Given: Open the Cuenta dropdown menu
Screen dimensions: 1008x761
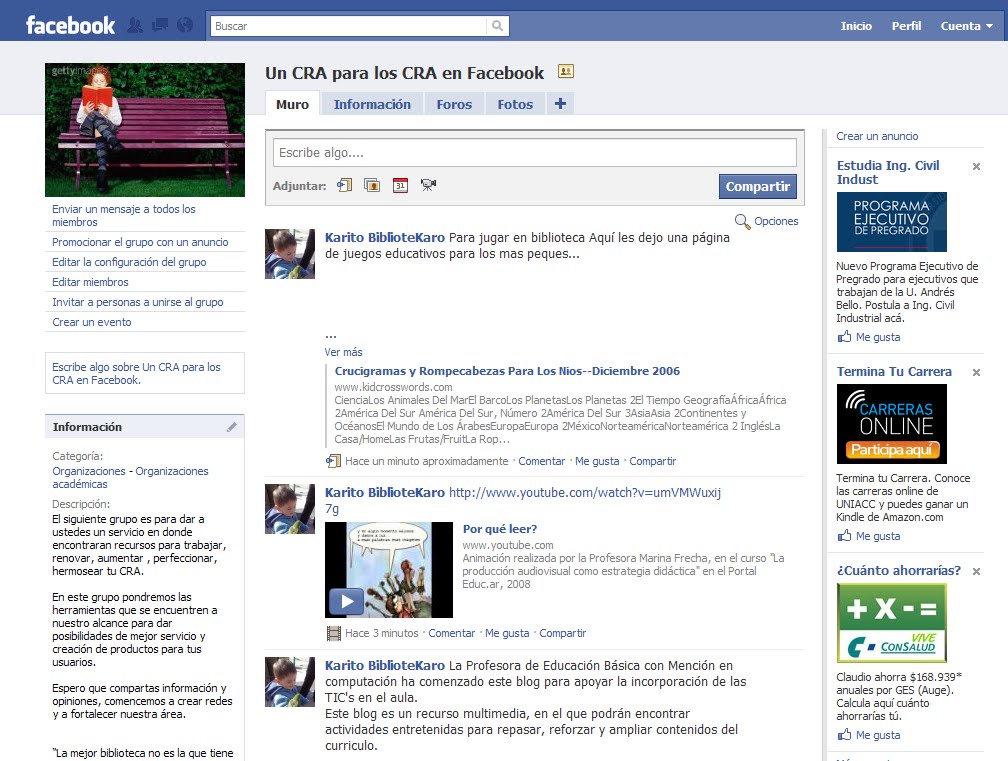Looking at the screenshot, I should pyautogui.click(x=967, y=26).
